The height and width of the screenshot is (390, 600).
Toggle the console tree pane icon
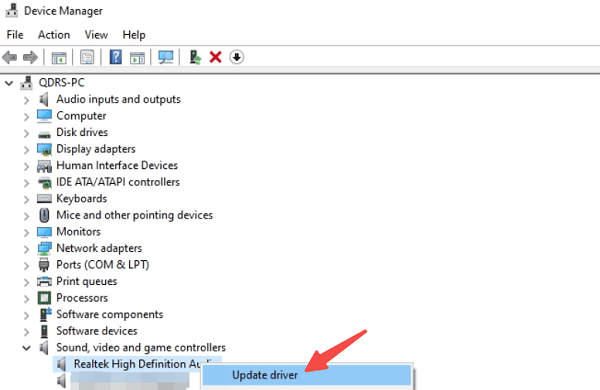(59, 58)
